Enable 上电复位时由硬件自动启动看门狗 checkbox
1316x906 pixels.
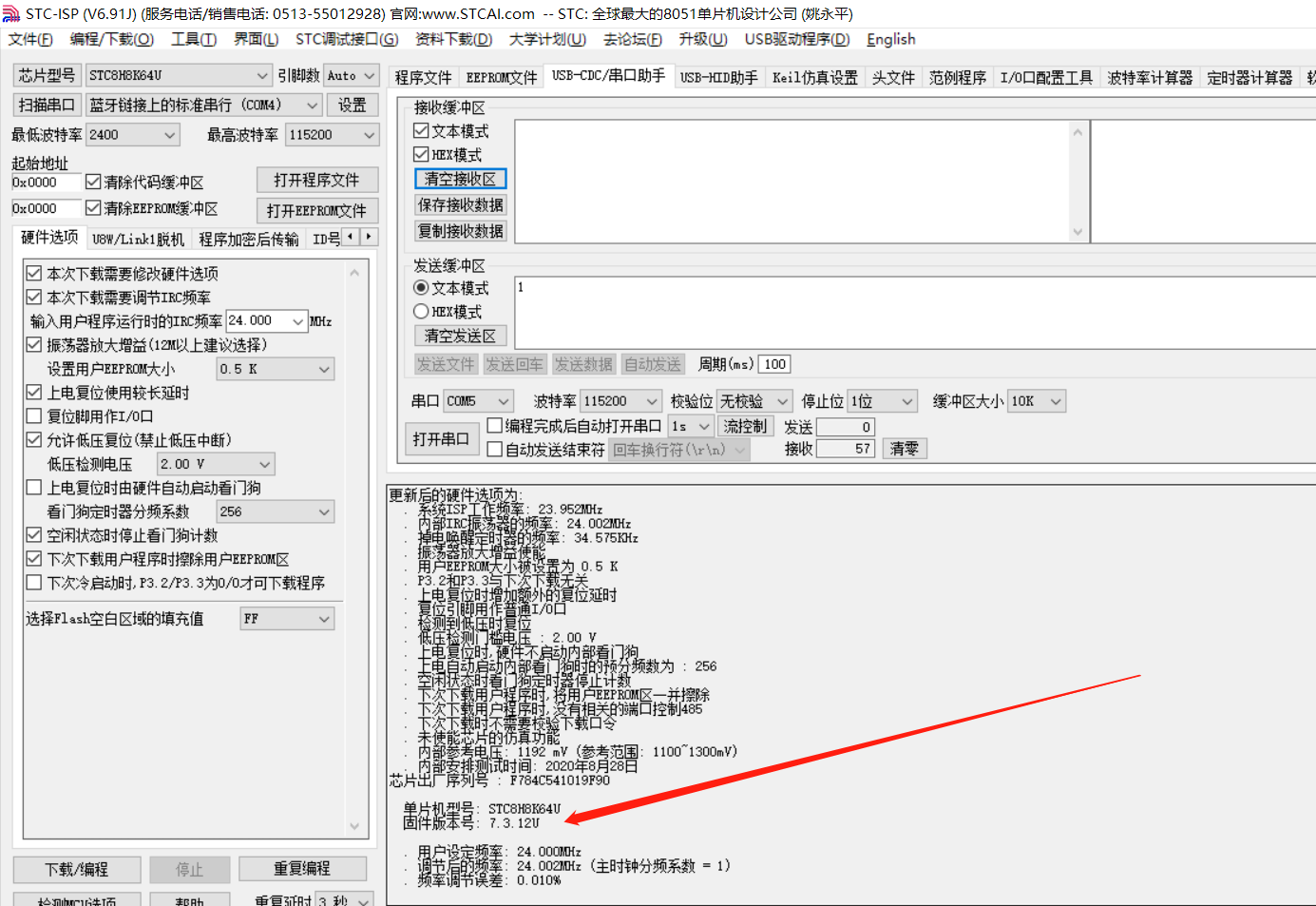pyautogui.click(x=34, y=488)
